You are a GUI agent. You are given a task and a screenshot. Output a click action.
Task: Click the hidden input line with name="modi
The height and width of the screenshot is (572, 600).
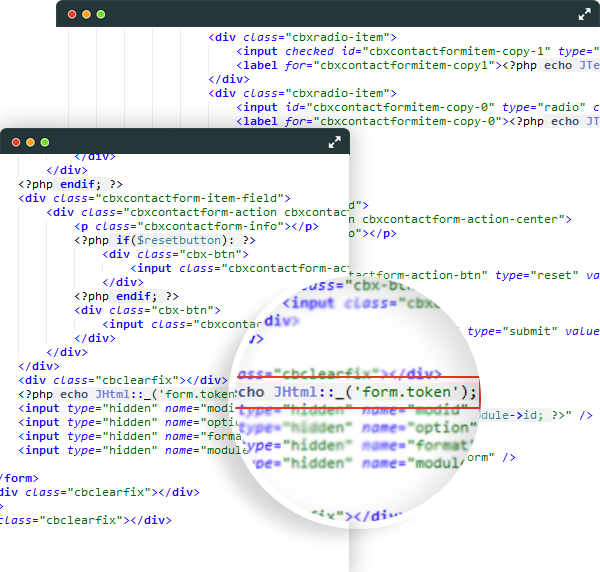point(126,409)
